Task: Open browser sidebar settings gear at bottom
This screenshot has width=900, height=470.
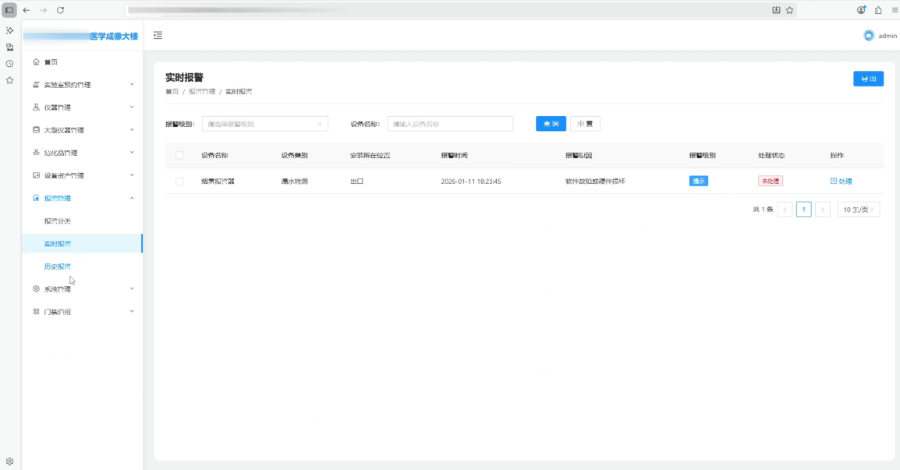Action: tap(9, 461)
